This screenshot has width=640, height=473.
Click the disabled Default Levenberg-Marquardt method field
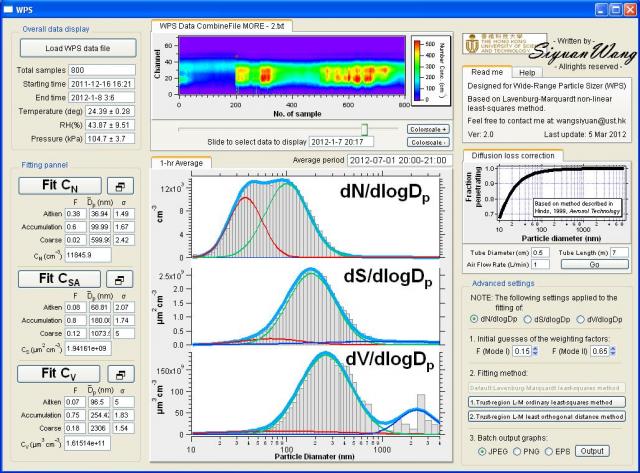pyautogui.click(x=547, y=388)
